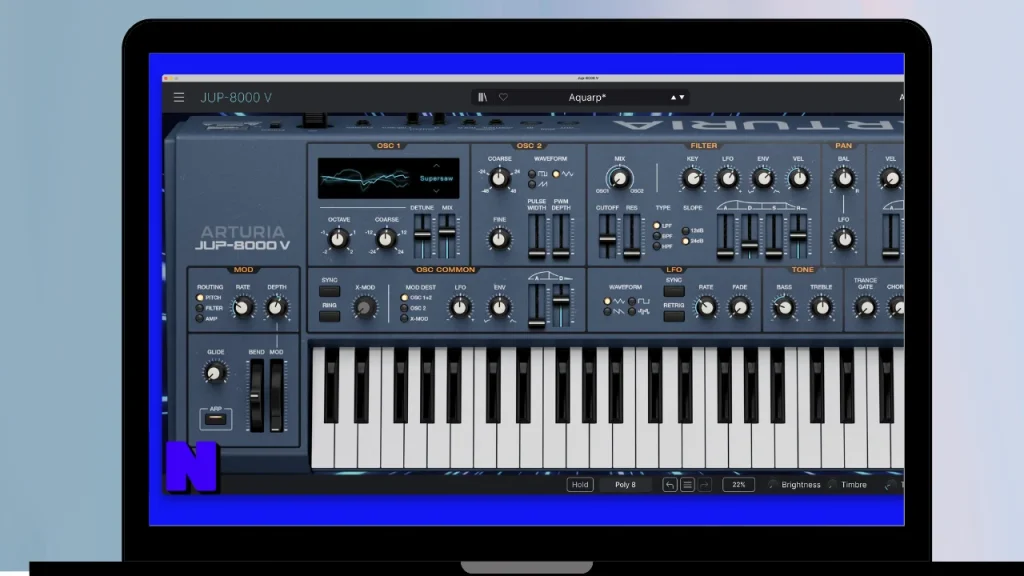Screen dimensions: 1024x576
Task: Adjust the Filter Cutoff slider
Action: (607, 235)
